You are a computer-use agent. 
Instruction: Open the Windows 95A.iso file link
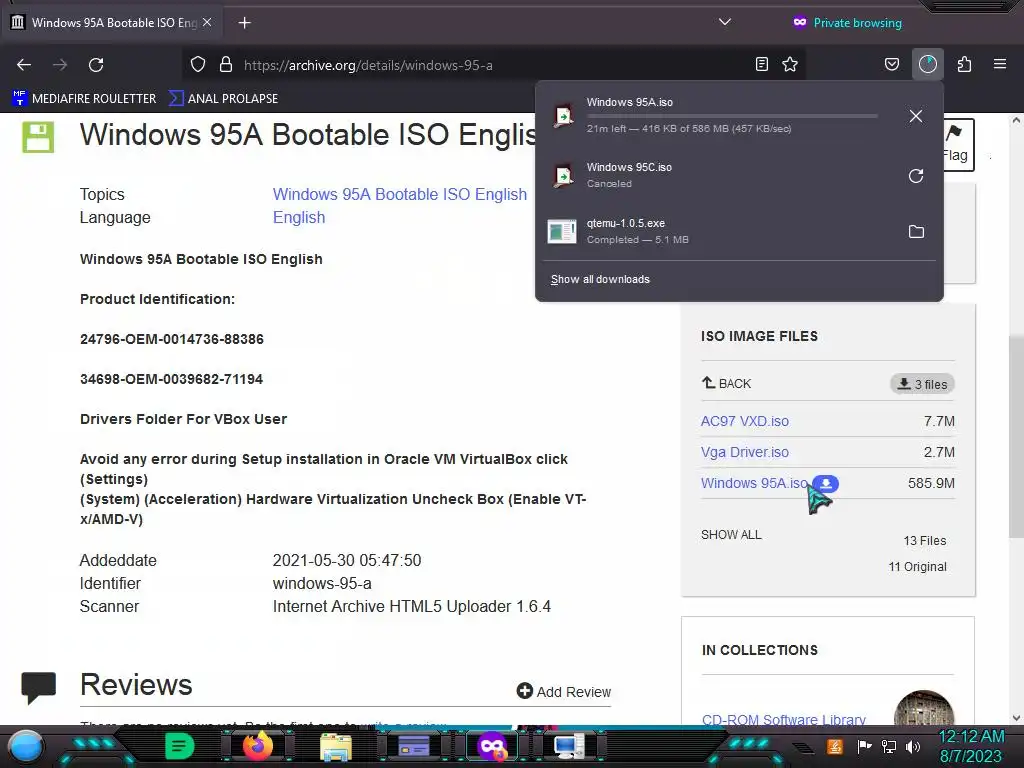(x=754, y=483)
